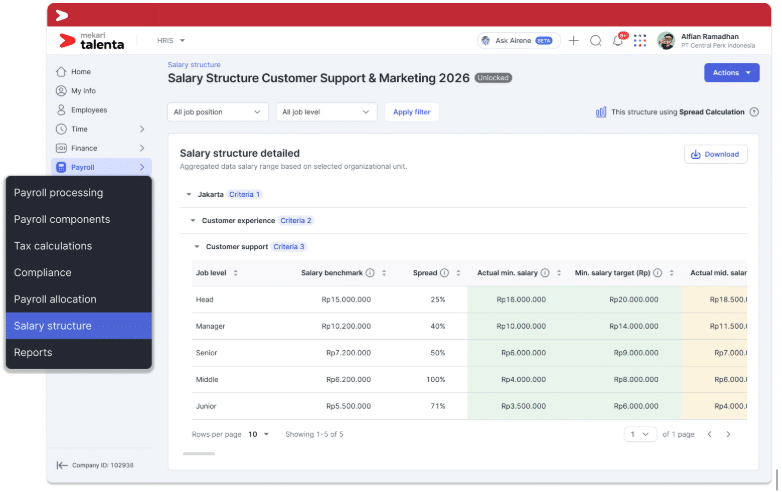Collapse the Jakarta group
The height and width of the screenshot is (492, 782).
(x=188, y=194)
